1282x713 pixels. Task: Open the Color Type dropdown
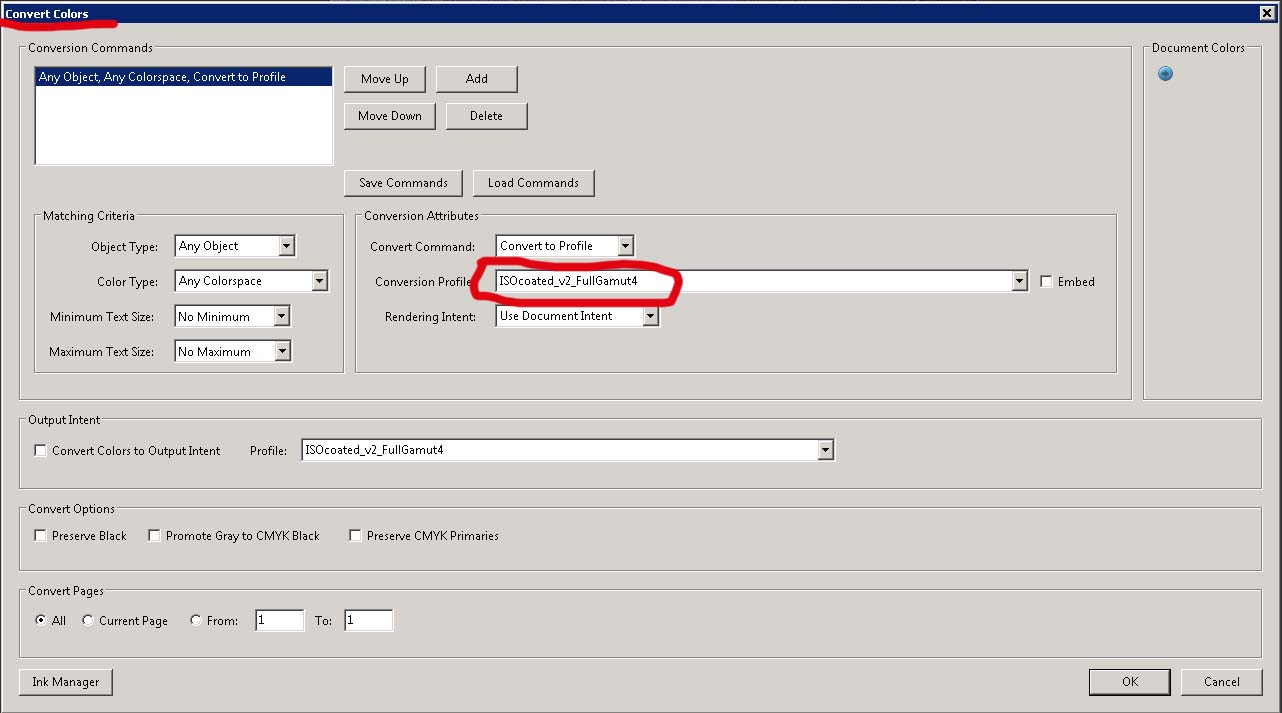tap(319, 281)
